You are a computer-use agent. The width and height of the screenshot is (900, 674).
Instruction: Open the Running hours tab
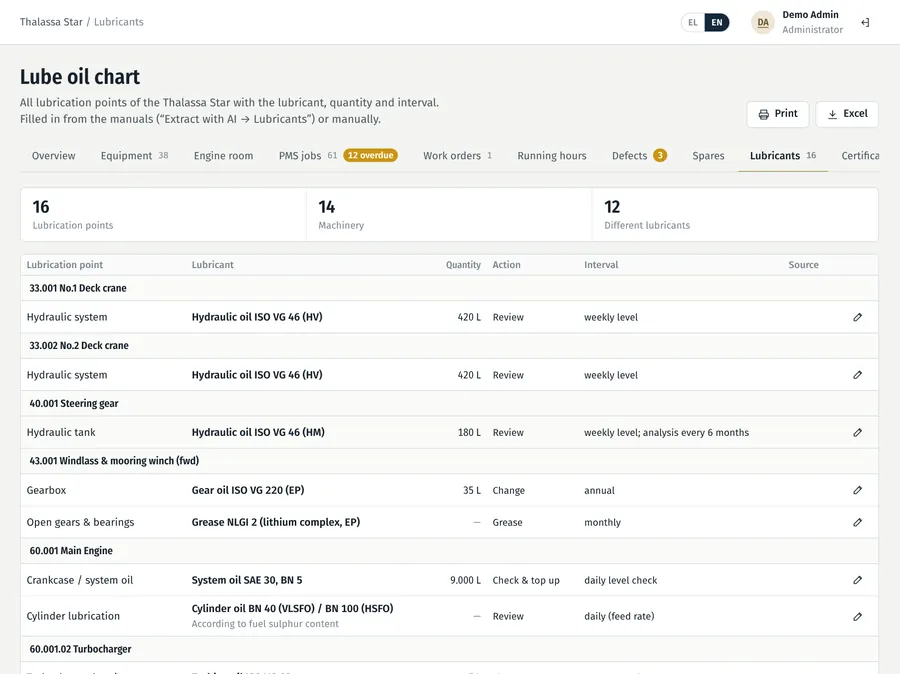click(x=552, y=156)
